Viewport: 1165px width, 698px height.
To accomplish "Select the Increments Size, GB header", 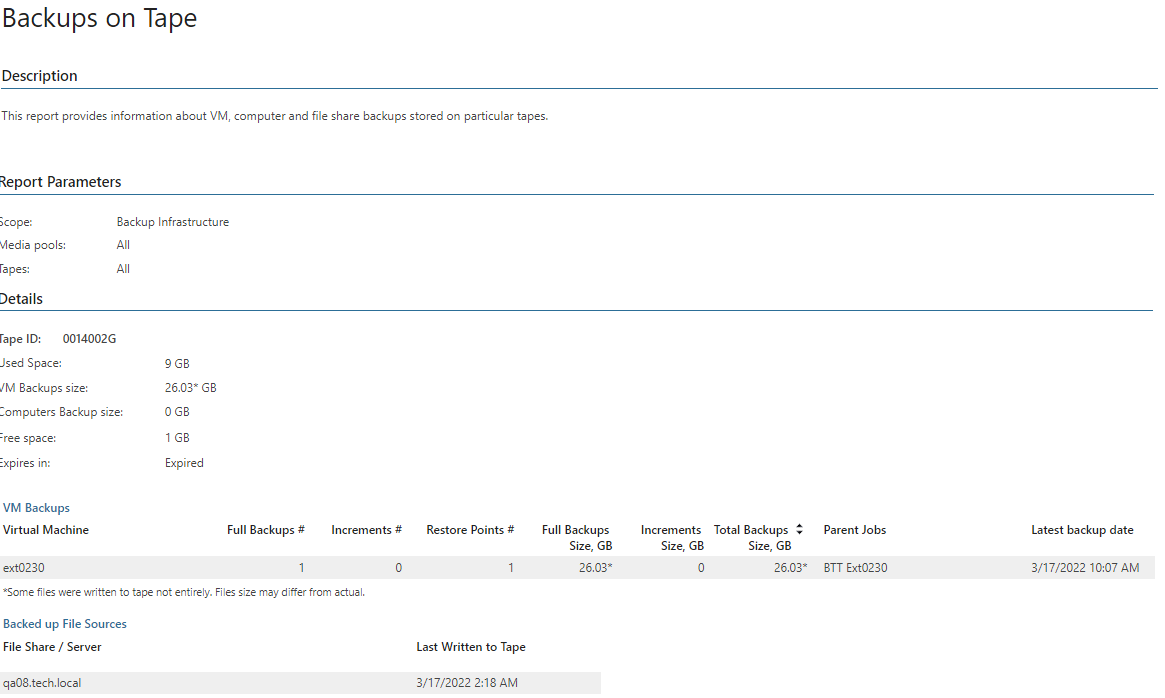I will [x=672, y=537].
